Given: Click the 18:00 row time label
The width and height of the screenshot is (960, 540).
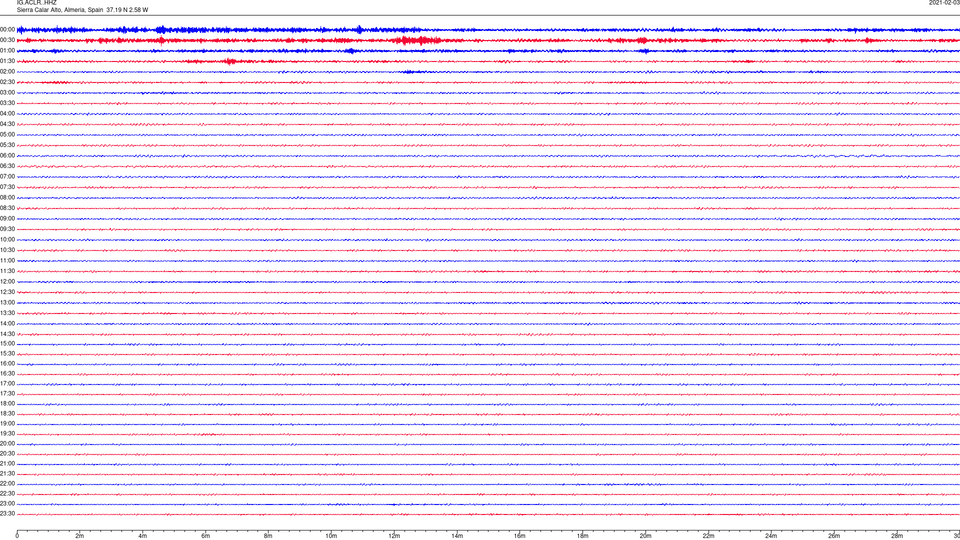Looking at the screenshot, I should point(7,403).
